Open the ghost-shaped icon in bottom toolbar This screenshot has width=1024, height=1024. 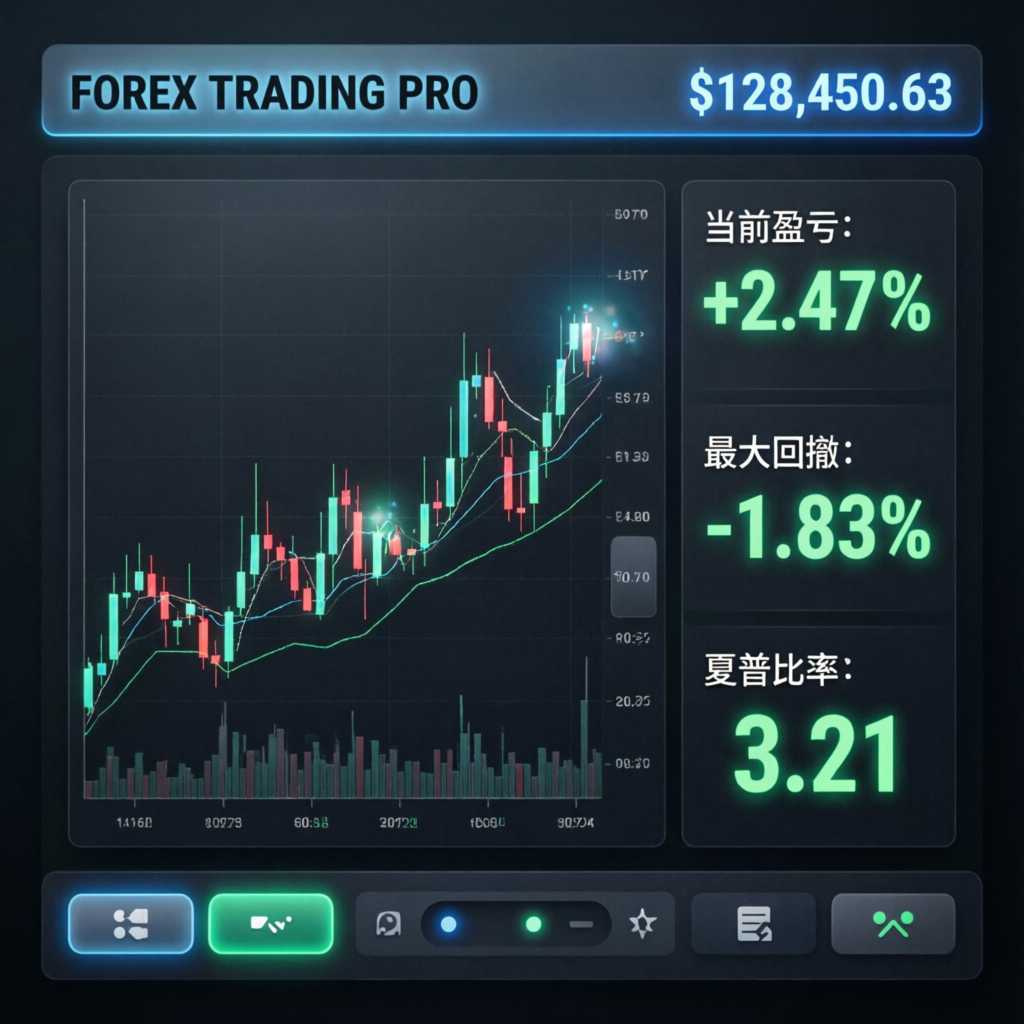tap(389, 923)
